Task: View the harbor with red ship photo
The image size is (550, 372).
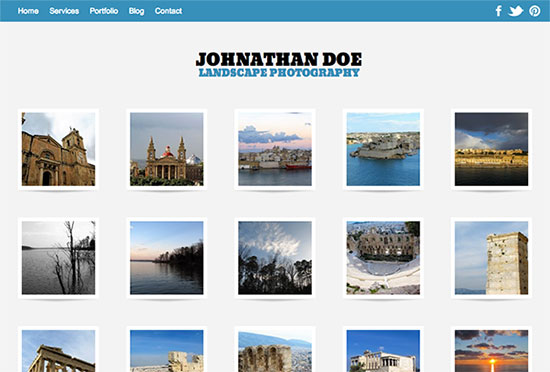Action: click(275, 149)
